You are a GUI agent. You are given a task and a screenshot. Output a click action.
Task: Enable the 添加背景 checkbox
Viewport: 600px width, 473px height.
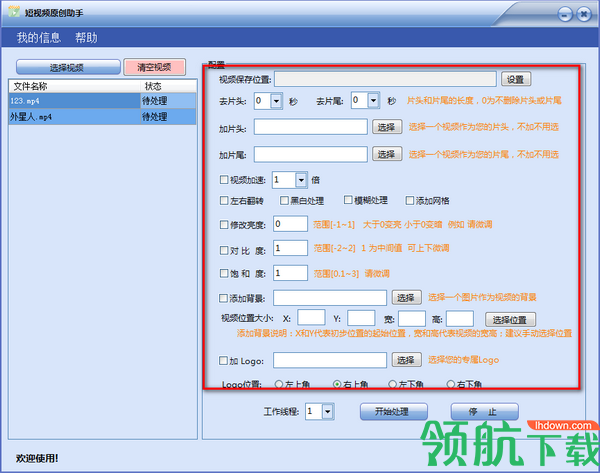223,298
